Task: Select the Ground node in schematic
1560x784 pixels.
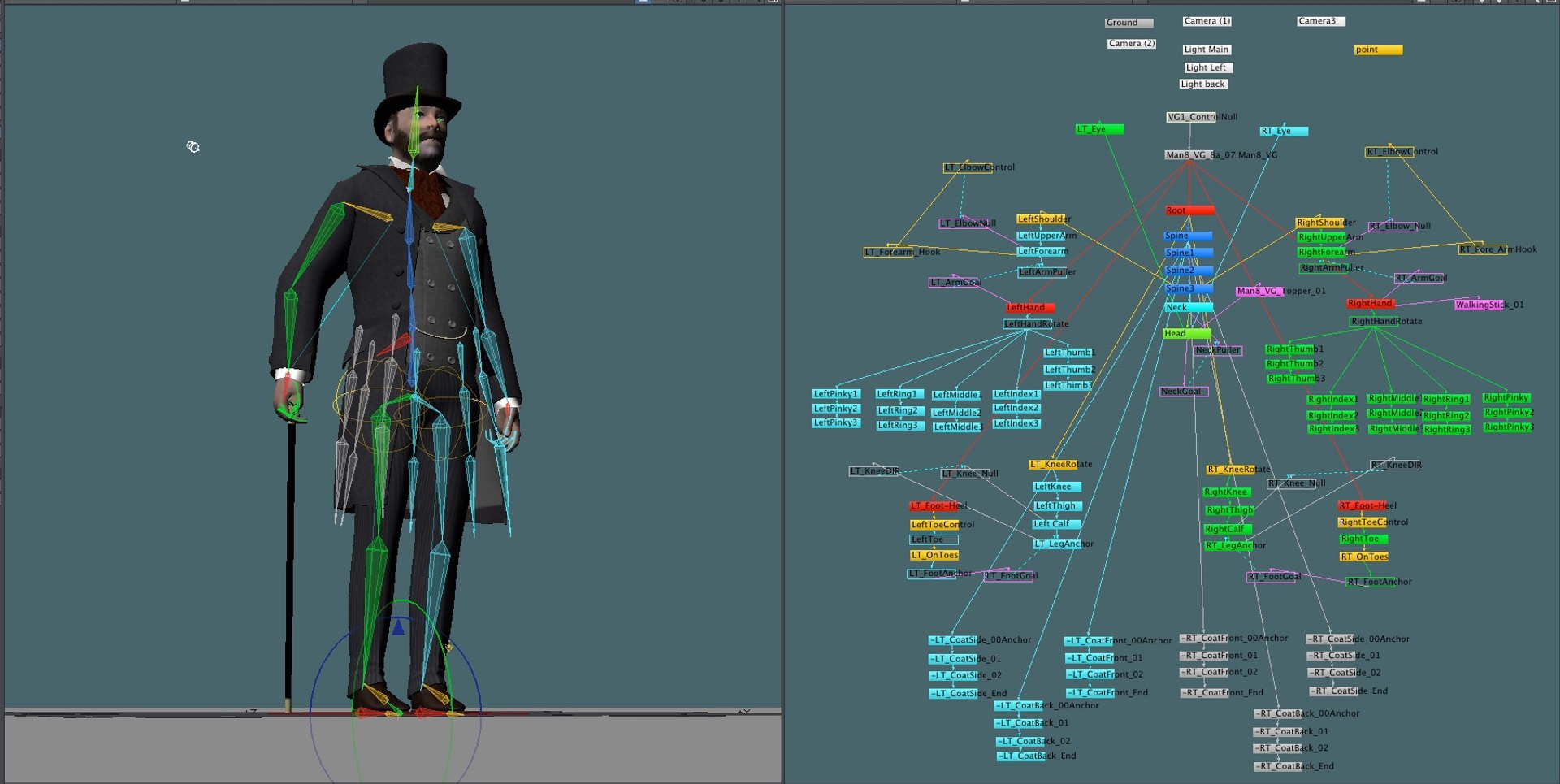Action: (1129, 23)
